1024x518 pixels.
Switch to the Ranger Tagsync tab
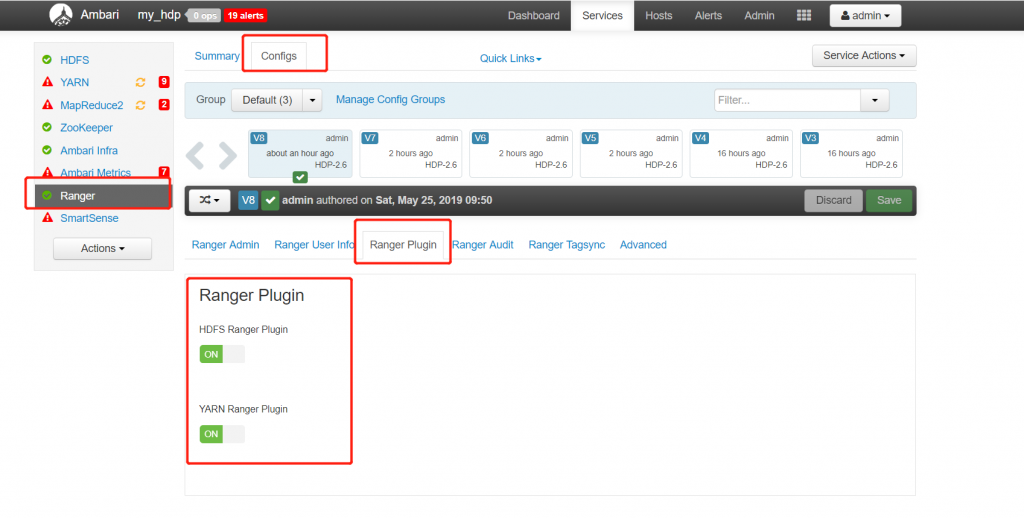coord(567,245)
